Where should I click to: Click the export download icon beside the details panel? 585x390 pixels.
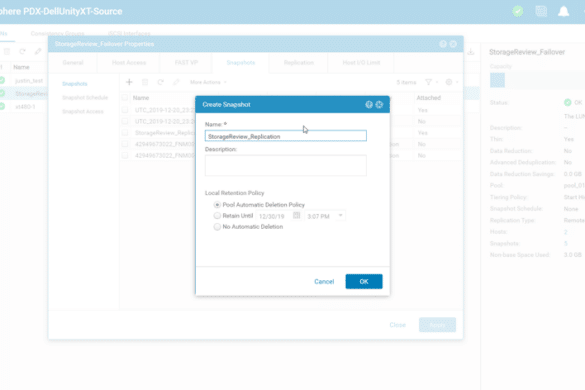click(x=471, y=52)
